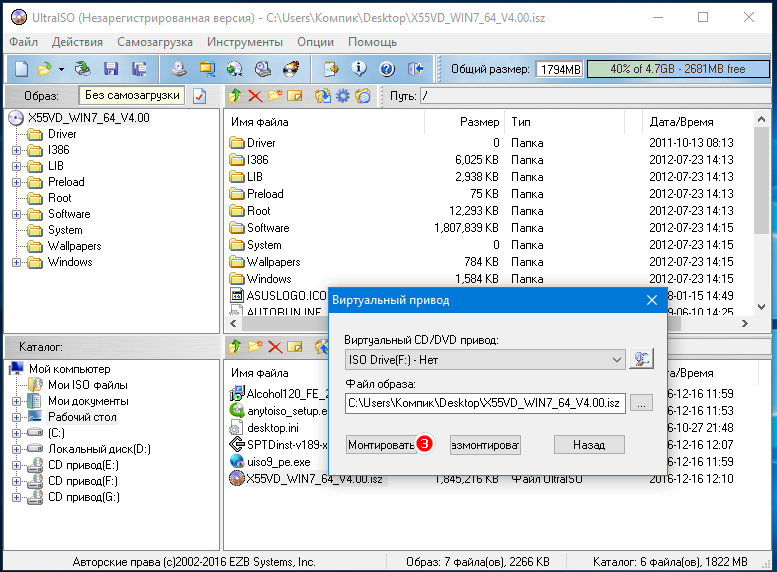Select uiso9_pe.exe in catalog file list
Screen dimensions: 777x572
pos(278,462)
